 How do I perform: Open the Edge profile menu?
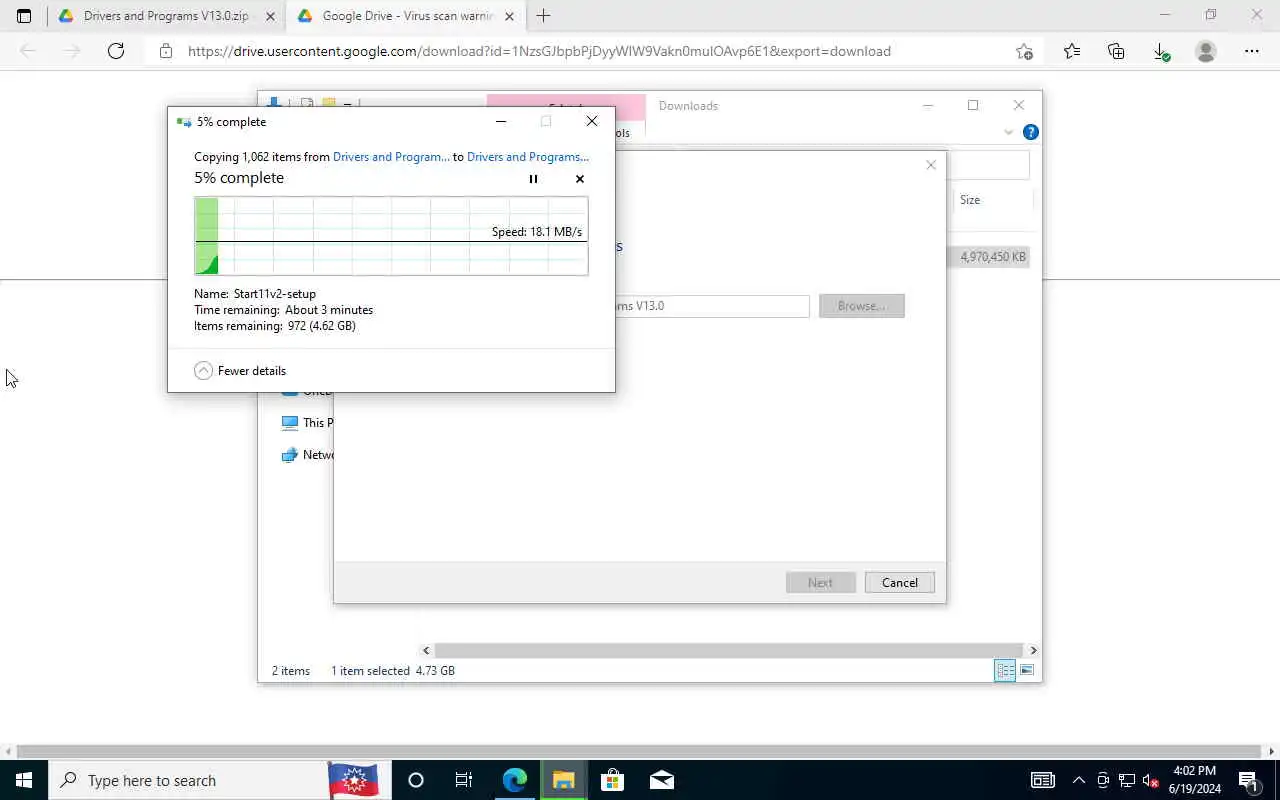click(1206, 51)
